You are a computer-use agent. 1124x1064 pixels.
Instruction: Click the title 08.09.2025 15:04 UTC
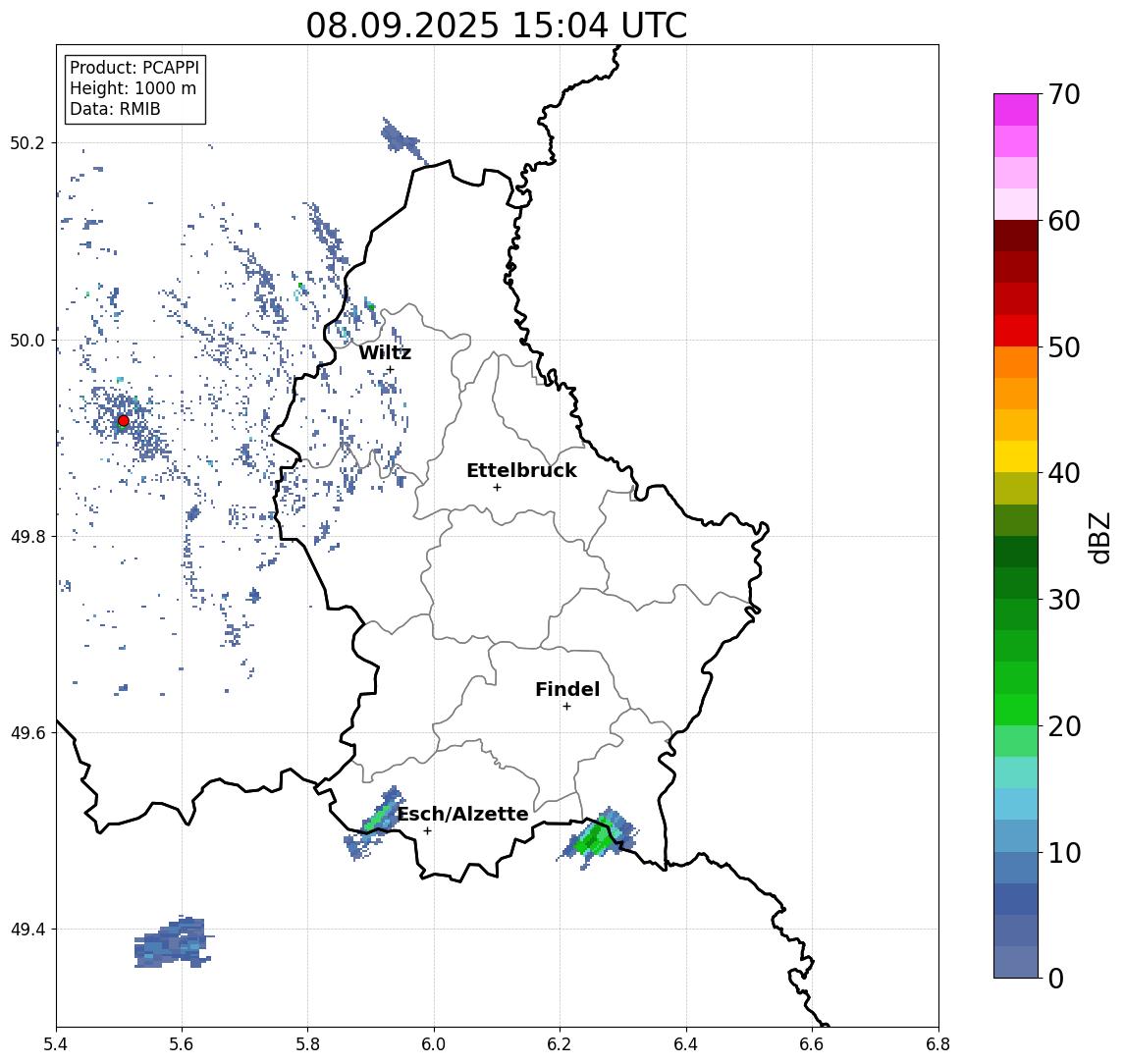click(497, 26)
